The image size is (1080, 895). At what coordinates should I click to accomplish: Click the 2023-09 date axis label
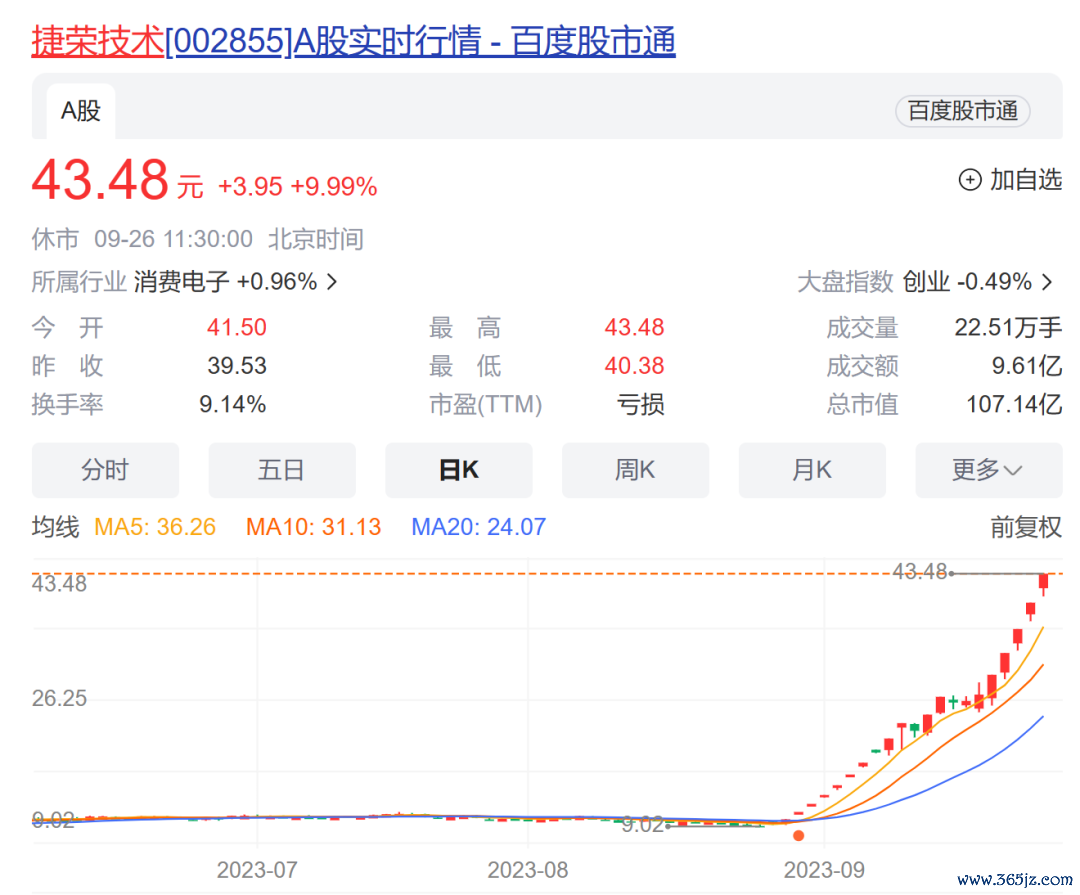pos(824,870)
